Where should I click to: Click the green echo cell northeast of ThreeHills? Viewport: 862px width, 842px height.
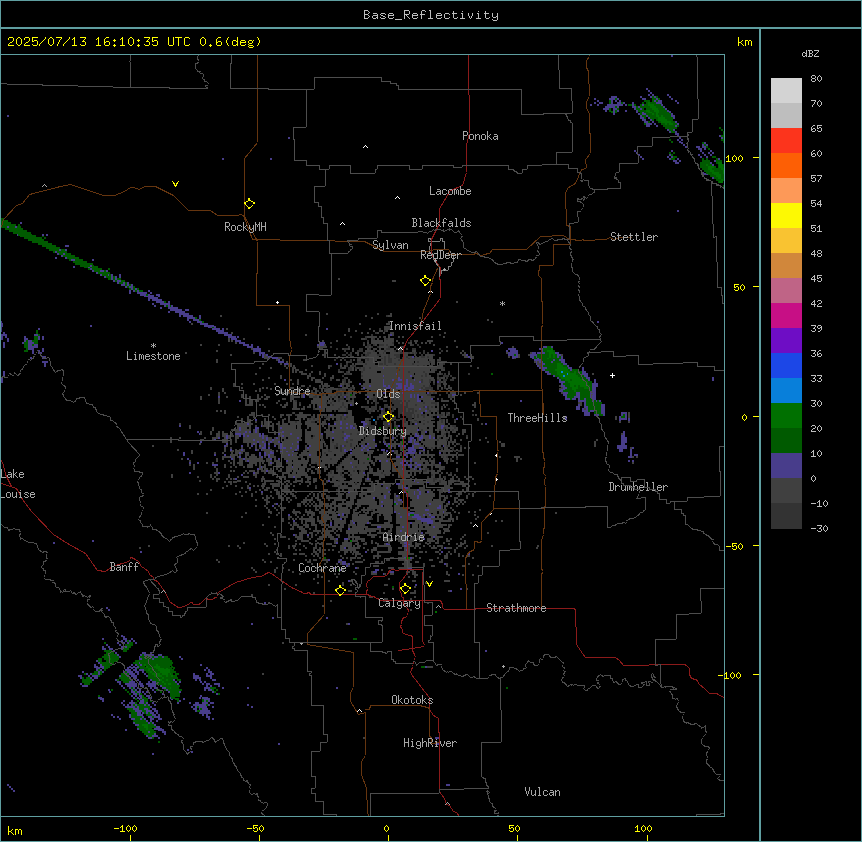point(570,380)
